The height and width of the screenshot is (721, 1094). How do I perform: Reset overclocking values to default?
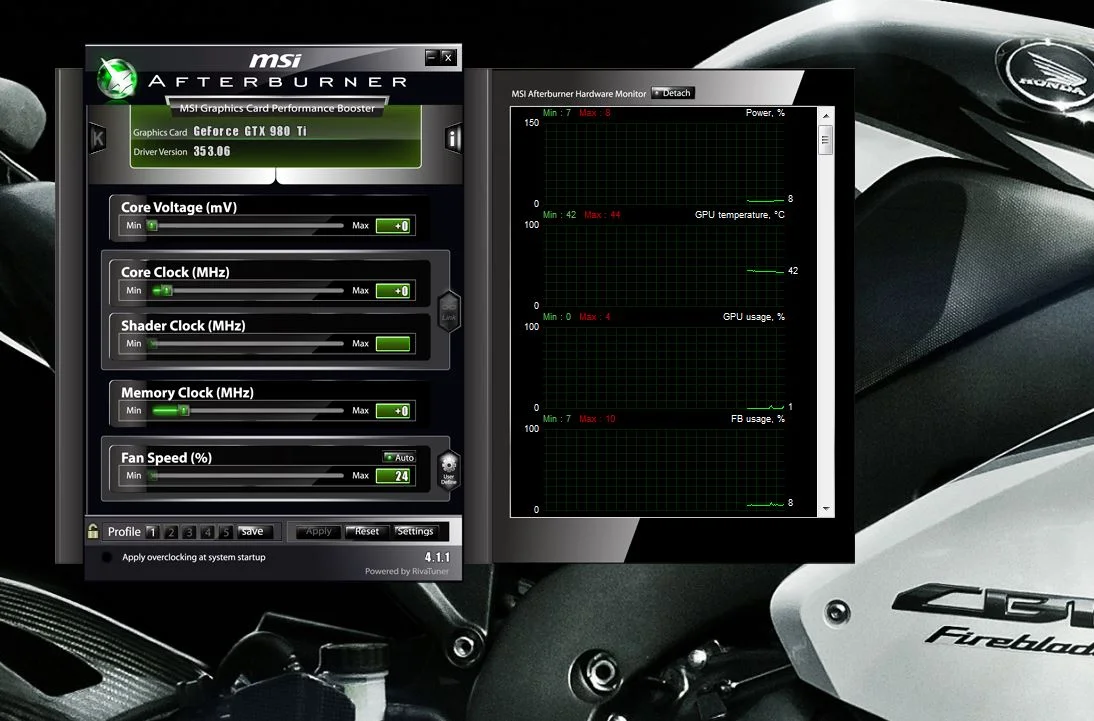point(366,531)
